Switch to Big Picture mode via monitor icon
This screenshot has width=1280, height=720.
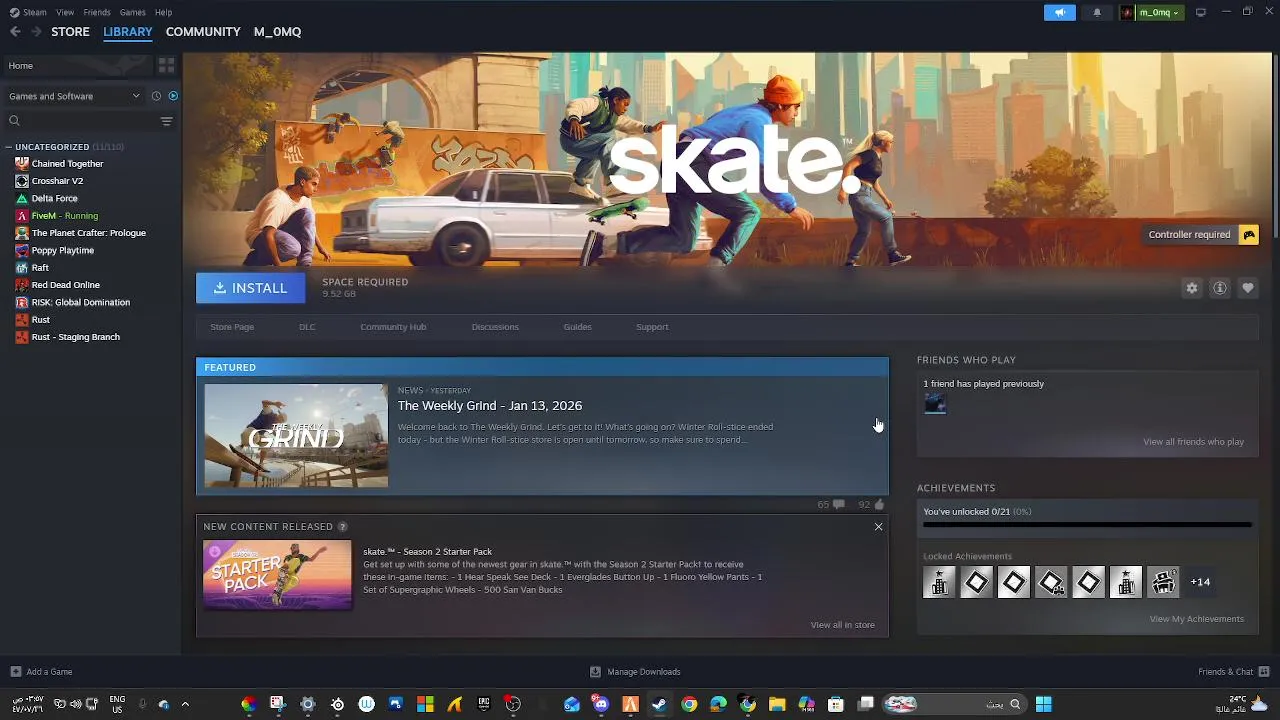tap(1201, 12)
